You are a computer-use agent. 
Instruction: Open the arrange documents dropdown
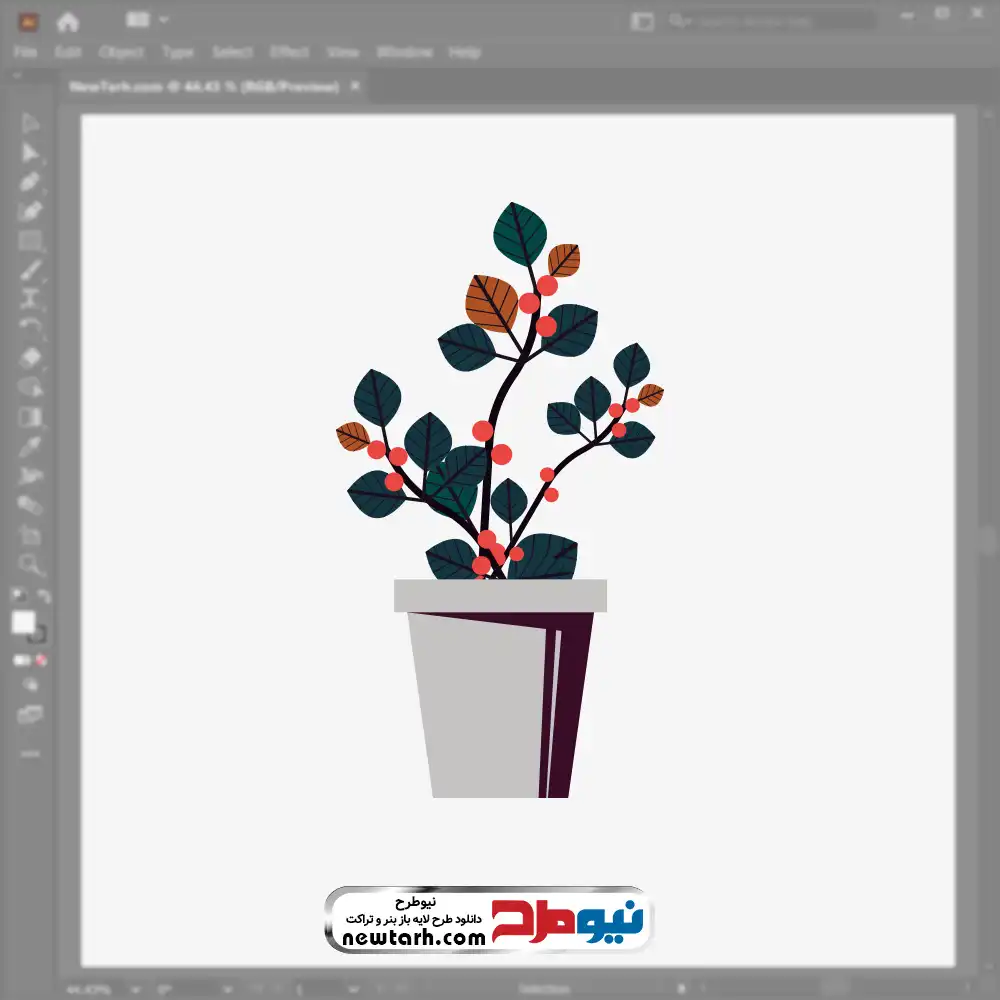[150, 20]
